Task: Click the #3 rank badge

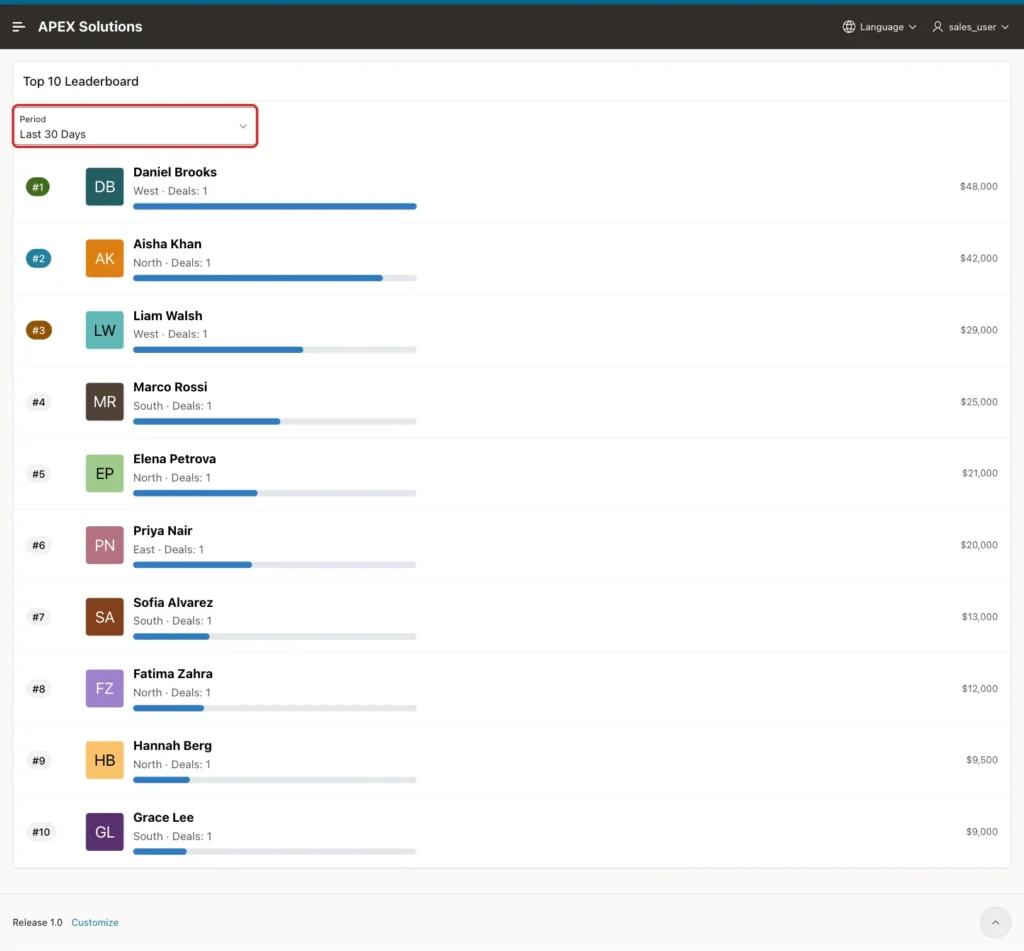Action: 39,330
